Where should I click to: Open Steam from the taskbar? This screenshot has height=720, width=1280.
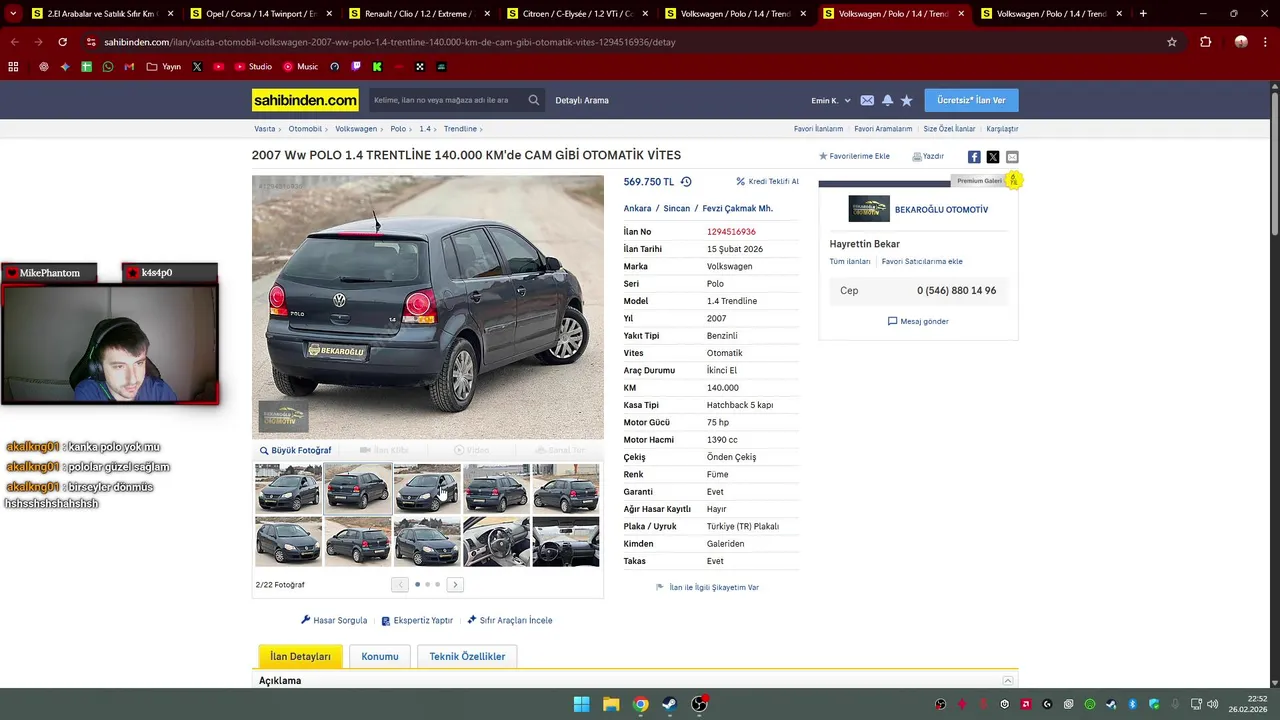[670, 704]
